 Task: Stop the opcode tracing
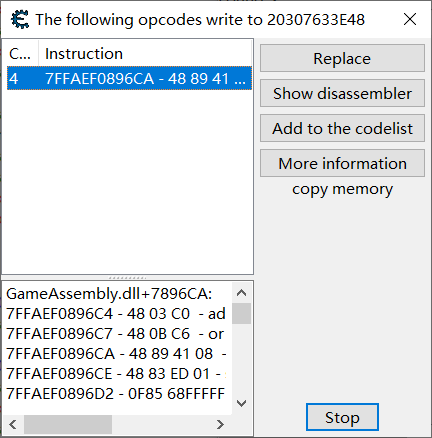pyautogui.click(x=342, y=417)
